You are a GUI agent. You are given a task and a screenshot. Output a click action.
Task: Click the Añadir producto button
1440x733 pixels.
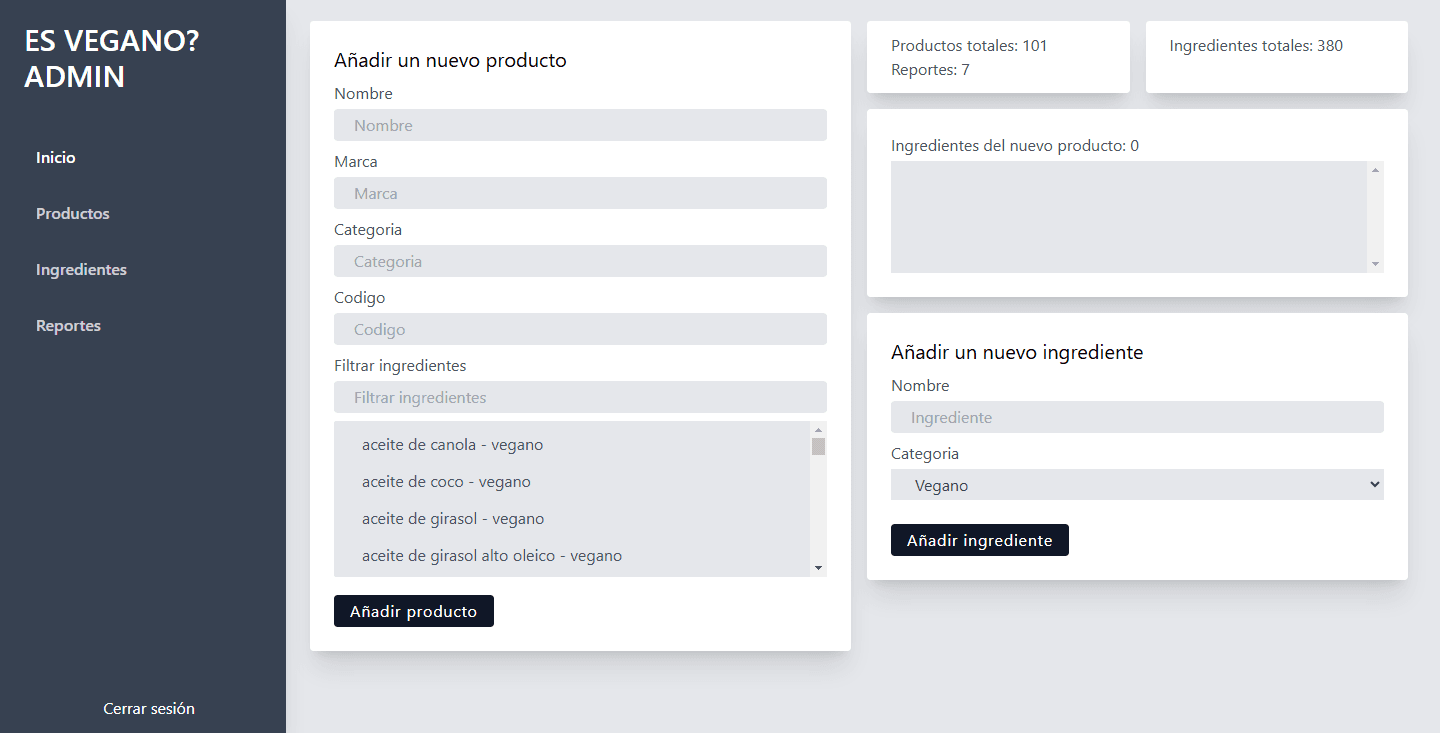click(414, 611)
